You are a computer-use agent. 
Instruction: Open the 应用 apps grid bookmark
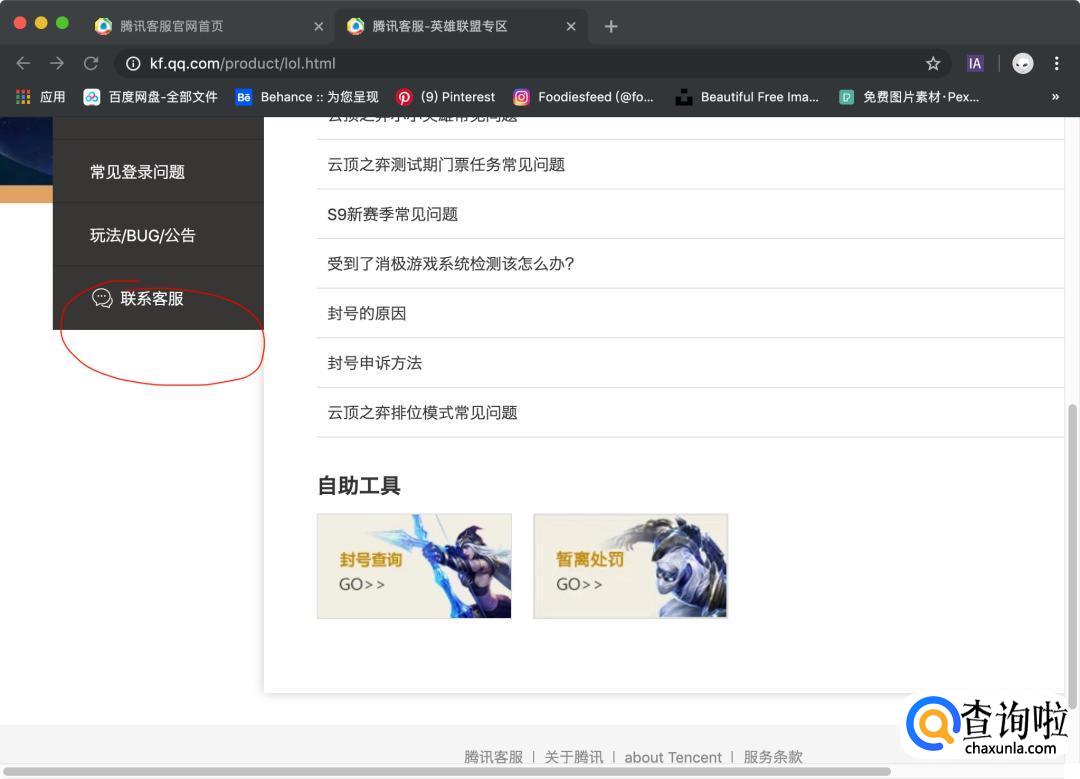tap(41, 97)
